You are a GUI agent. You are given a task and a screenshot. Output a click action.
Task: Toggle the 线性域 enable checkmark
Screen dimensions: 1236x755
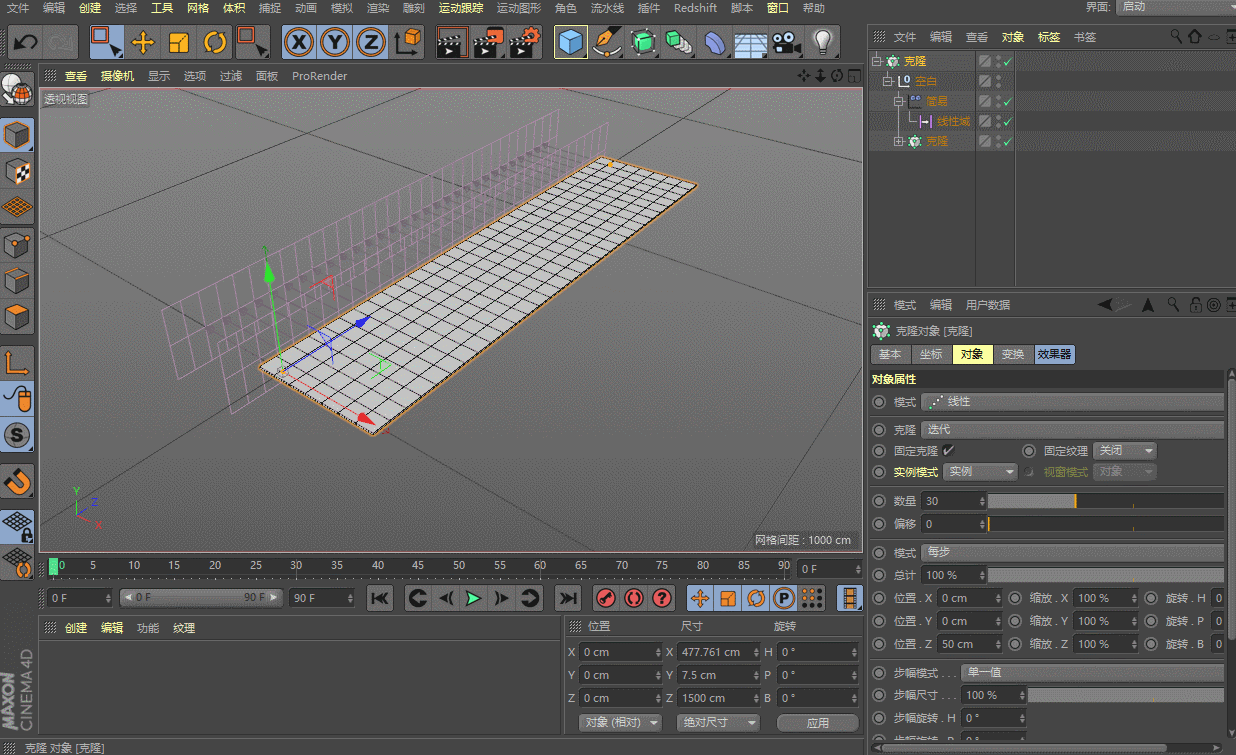point(1008,122)
